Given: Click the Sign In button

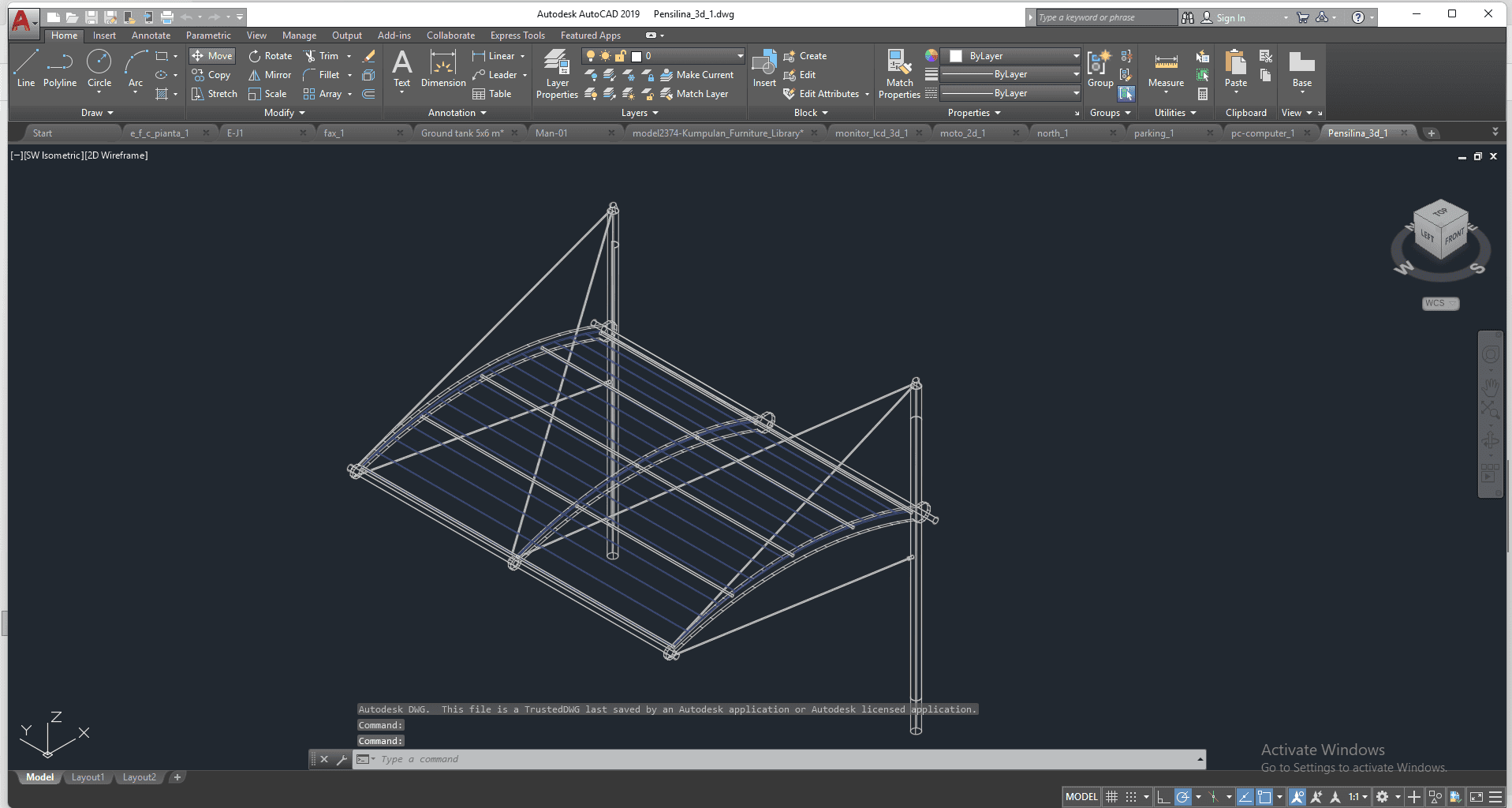Looking at the screenshot, I should click(1230, 17).
